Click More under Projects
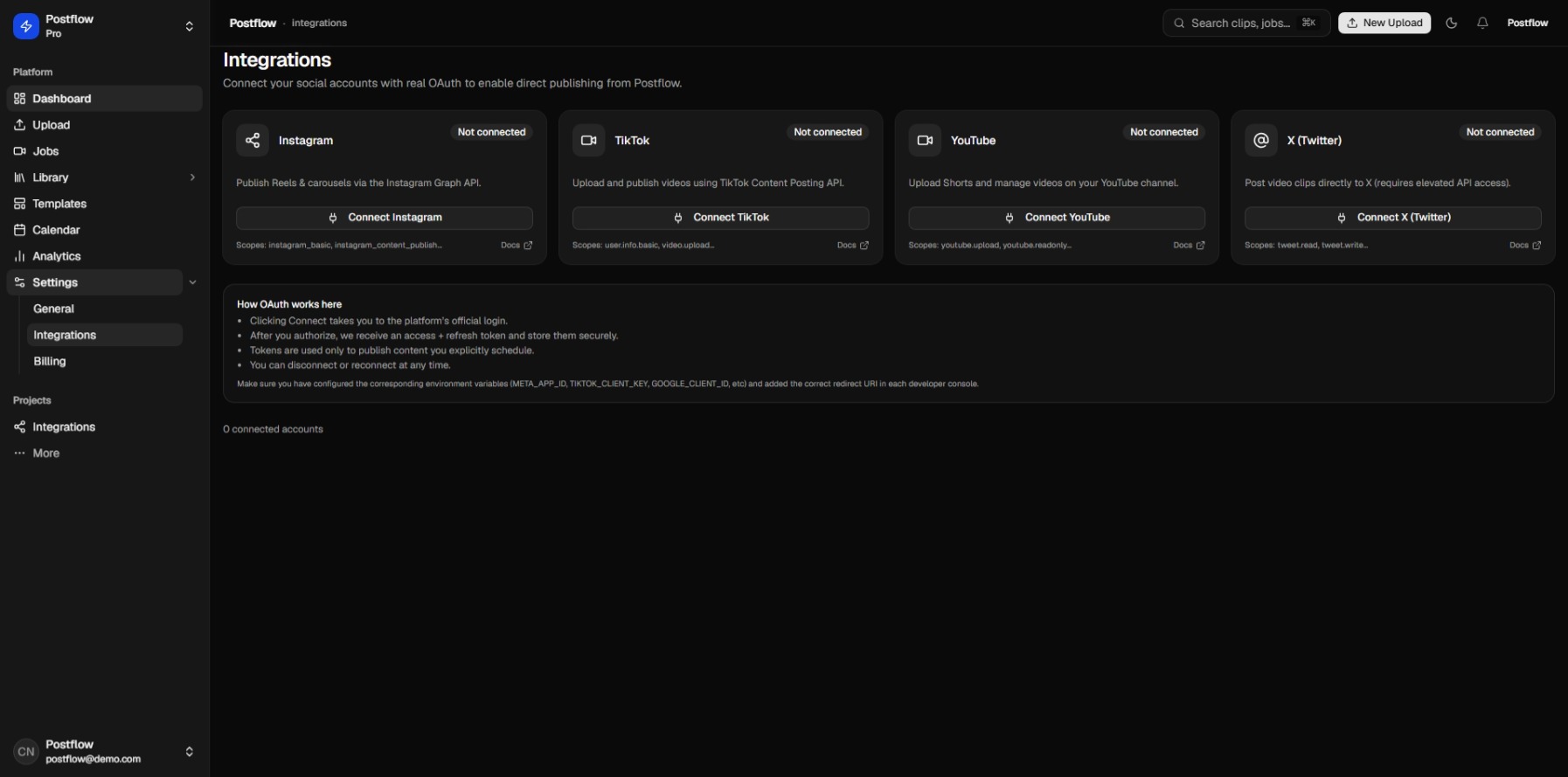This screenshot has height=777, width=1568. pyautogui.click(x=104, y=453)
